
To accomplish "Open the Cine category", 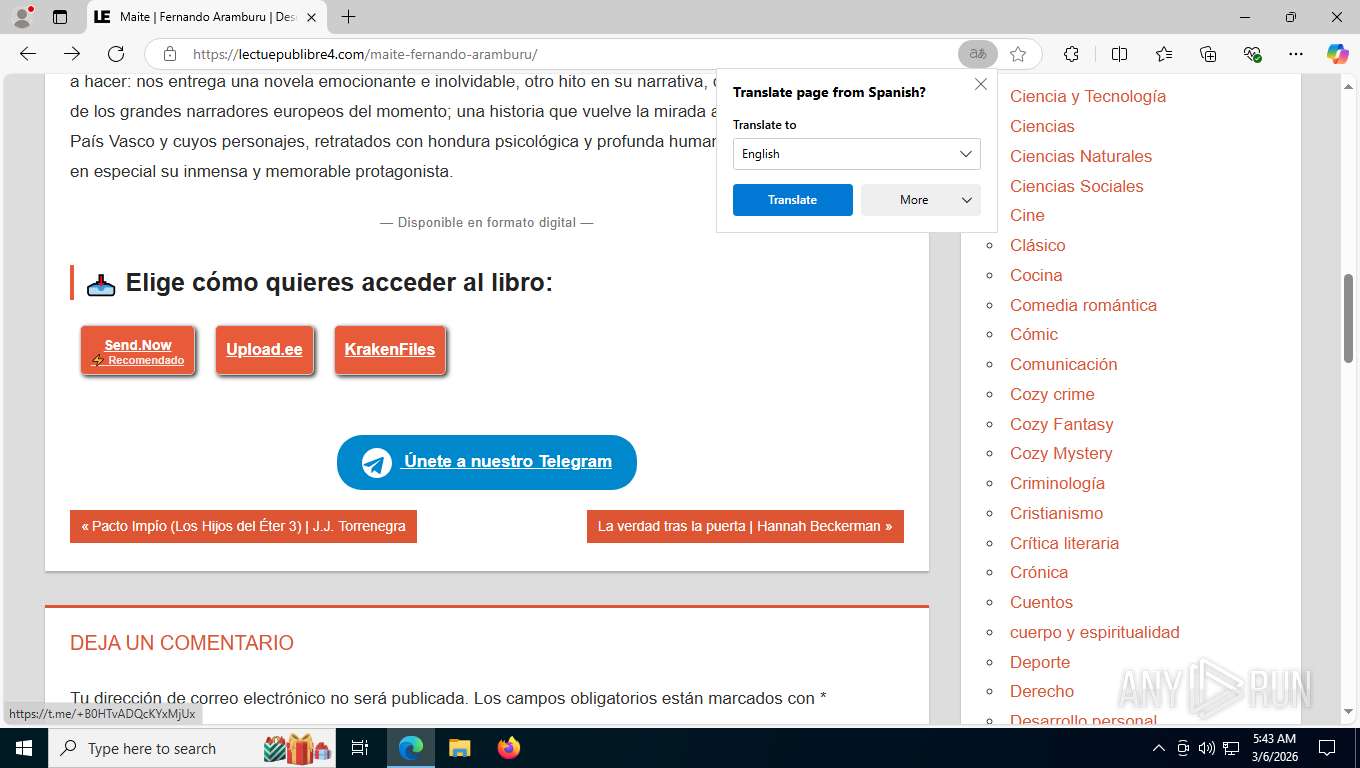I will 1027,215.
